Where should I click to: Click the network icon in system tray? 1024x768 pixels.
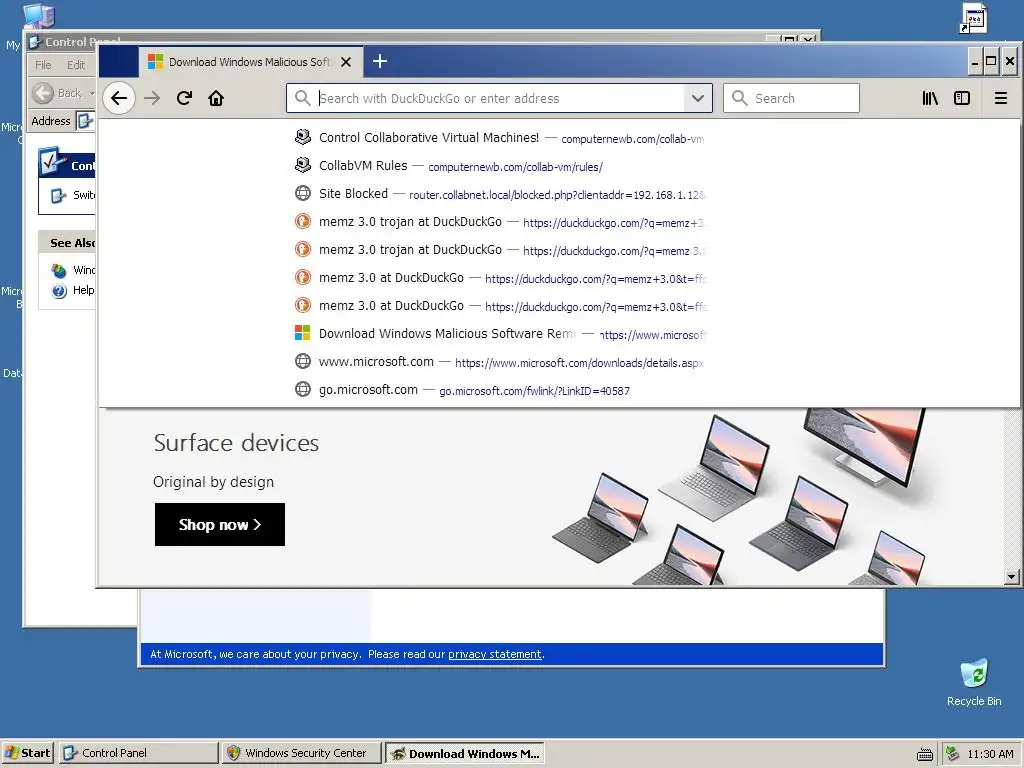pyautogui.click(x=952, y=754)
